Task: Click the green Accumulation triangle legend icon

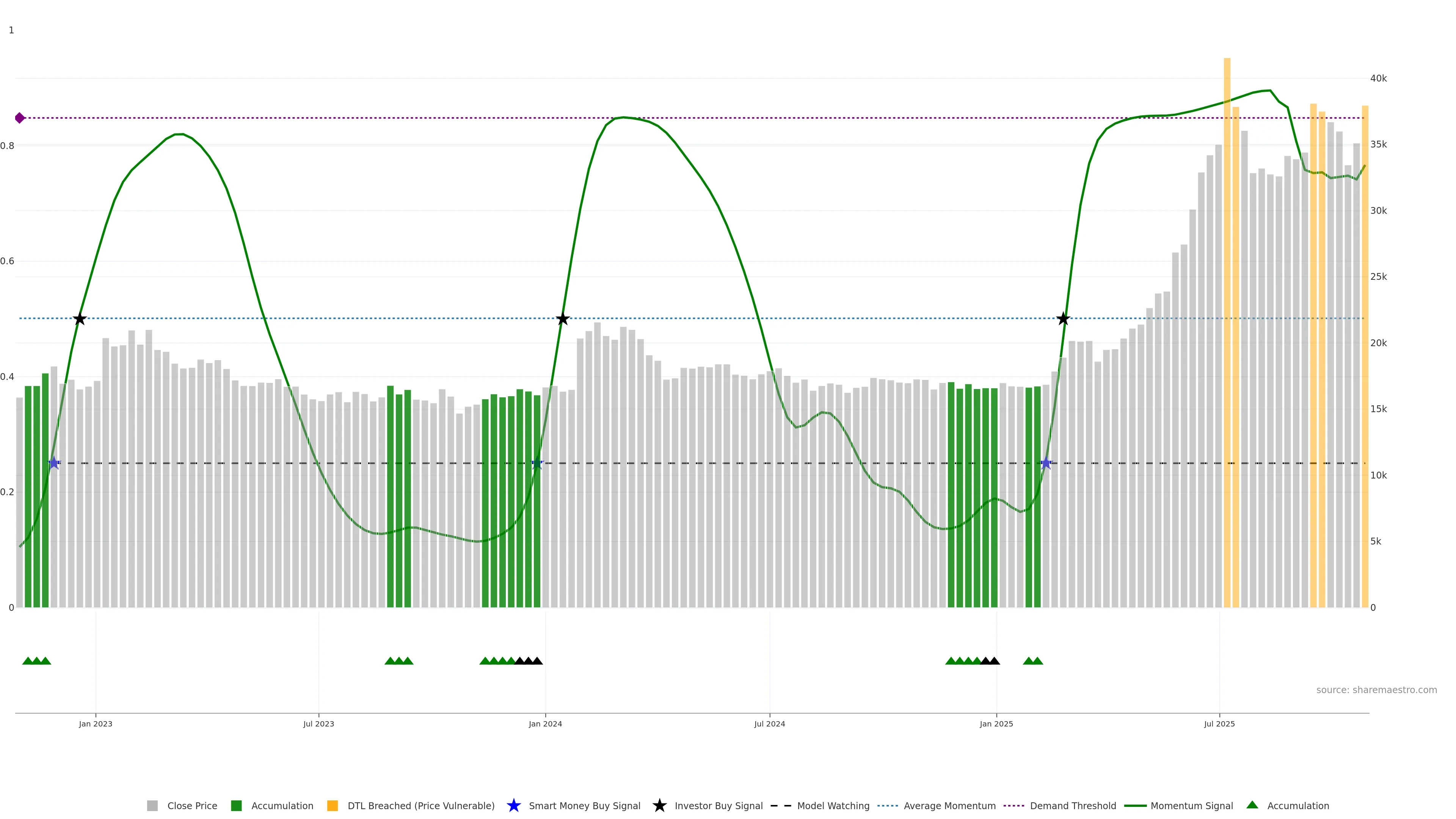Action: [1252, 805]
